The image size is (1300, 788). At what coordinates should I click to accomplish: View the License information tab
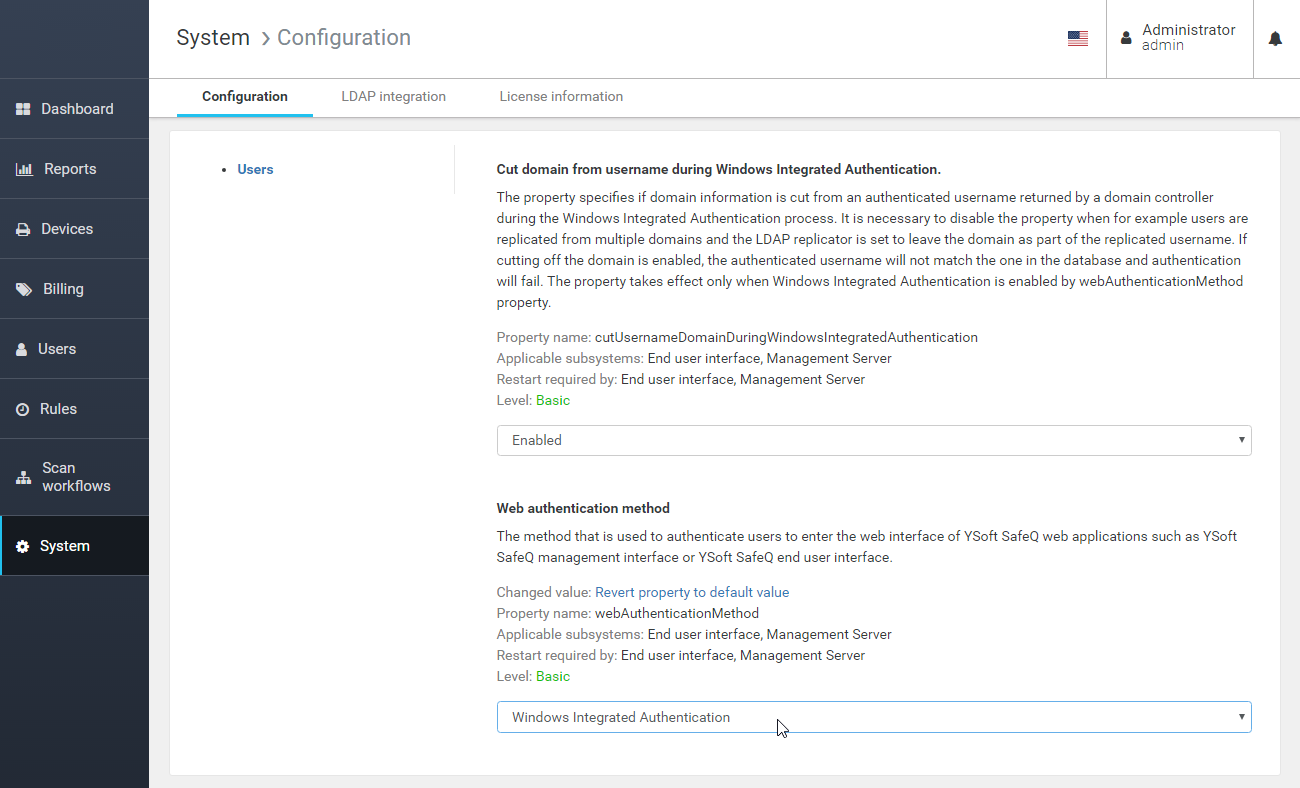561,96
